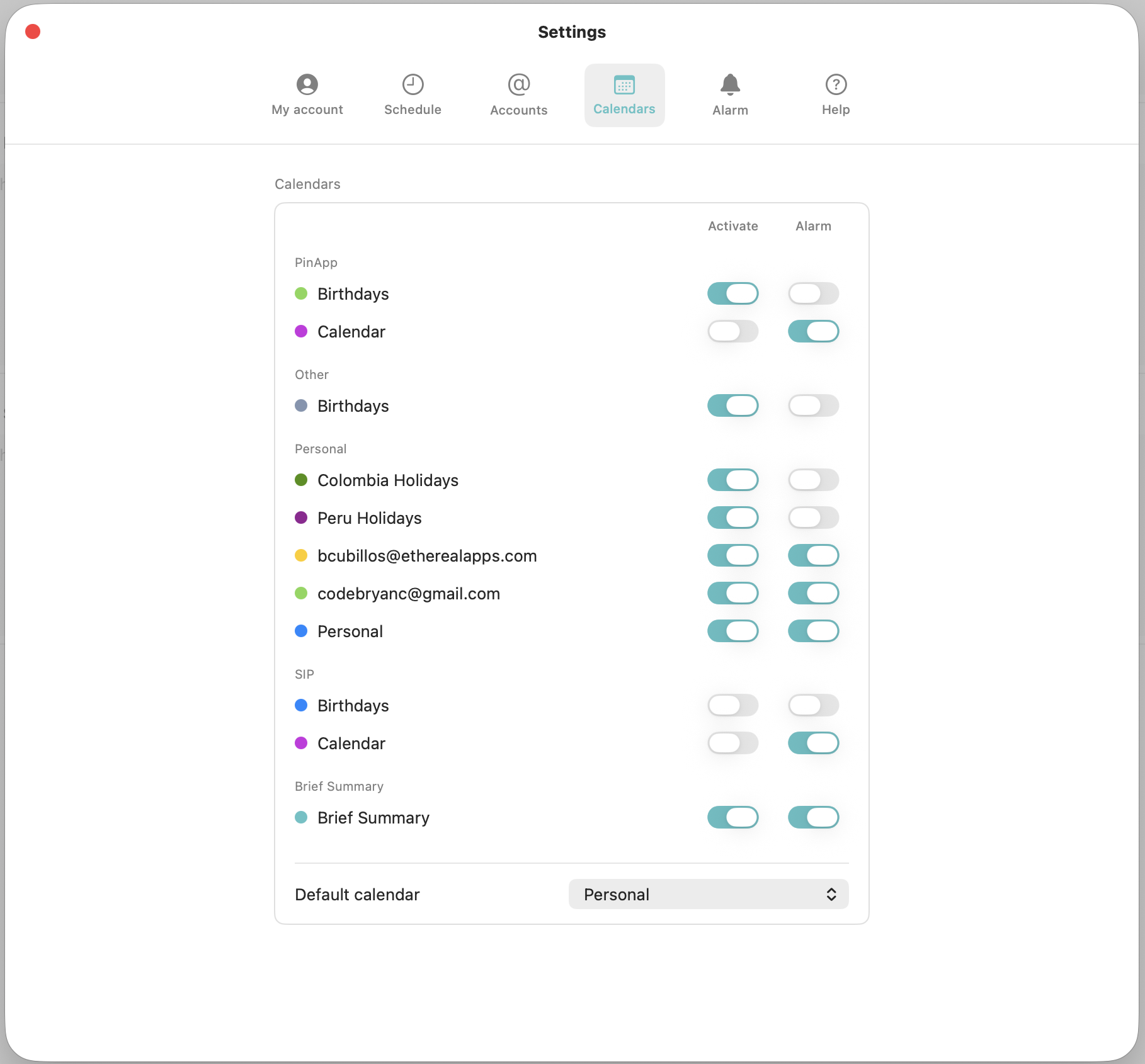Viewport: 1145px width, 1064px height.
Task: Turn on Alarm for Peru Holidays
Action: (x=814, y=518)
